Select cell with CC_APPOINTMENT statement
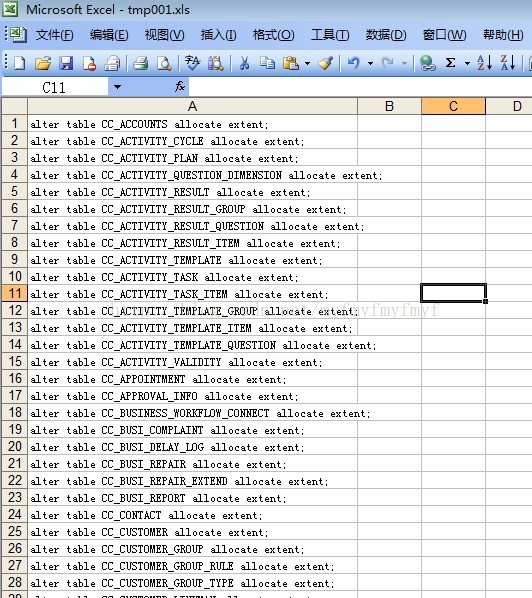 (193, 379)
